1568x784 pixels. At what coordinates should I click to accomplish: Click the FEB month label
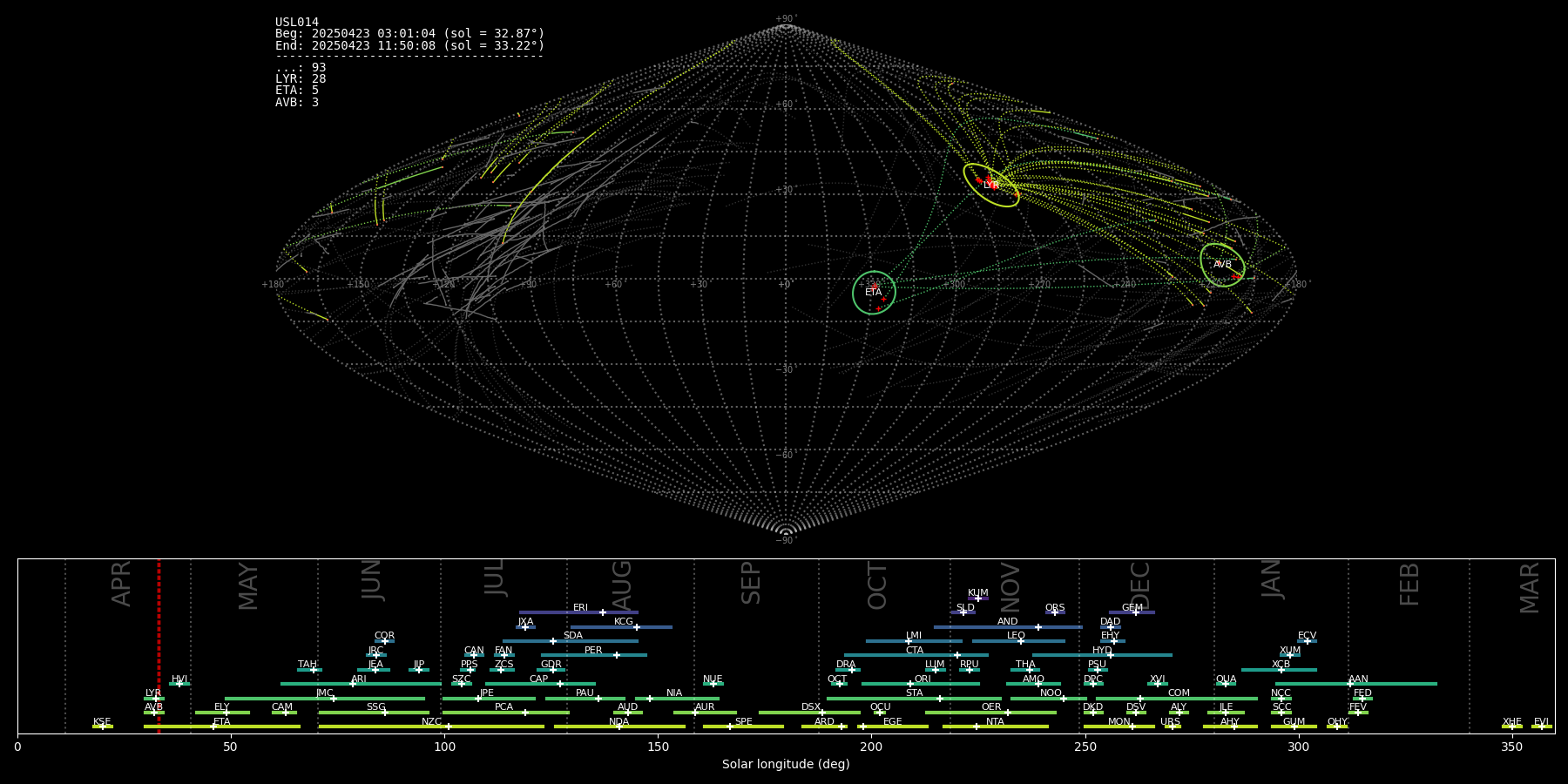tap(1409, 585)
